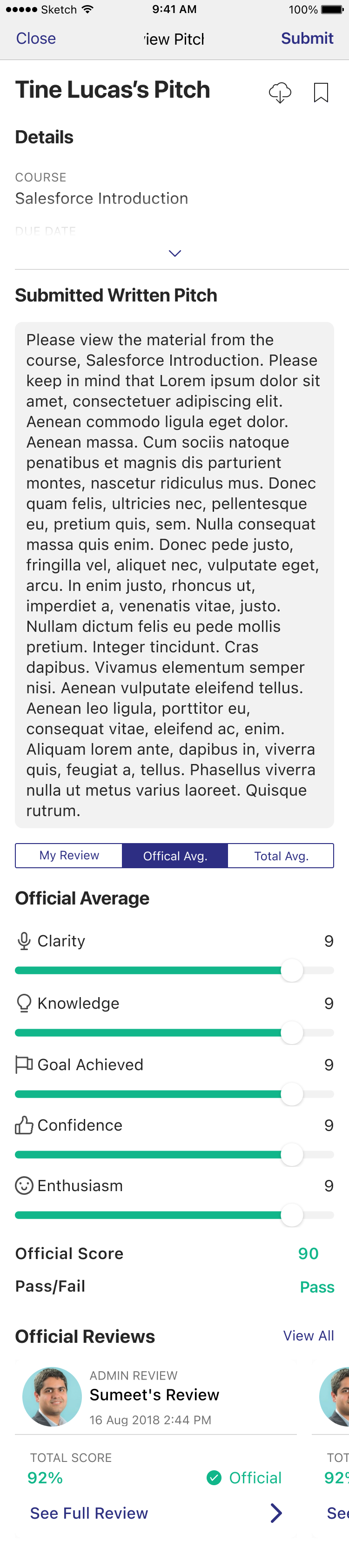Close the pitch review screen
Viewport: 349px width, 1568px height.
36,38
